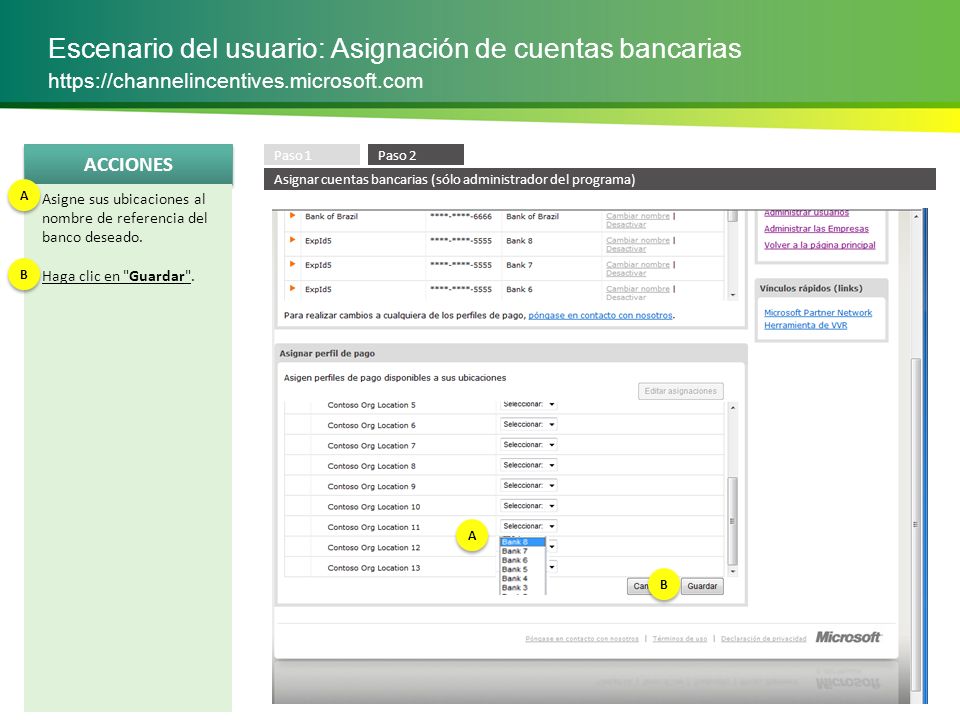Click the underlined 'Haga clic en Guardar' action text

(x=116, y=276)
